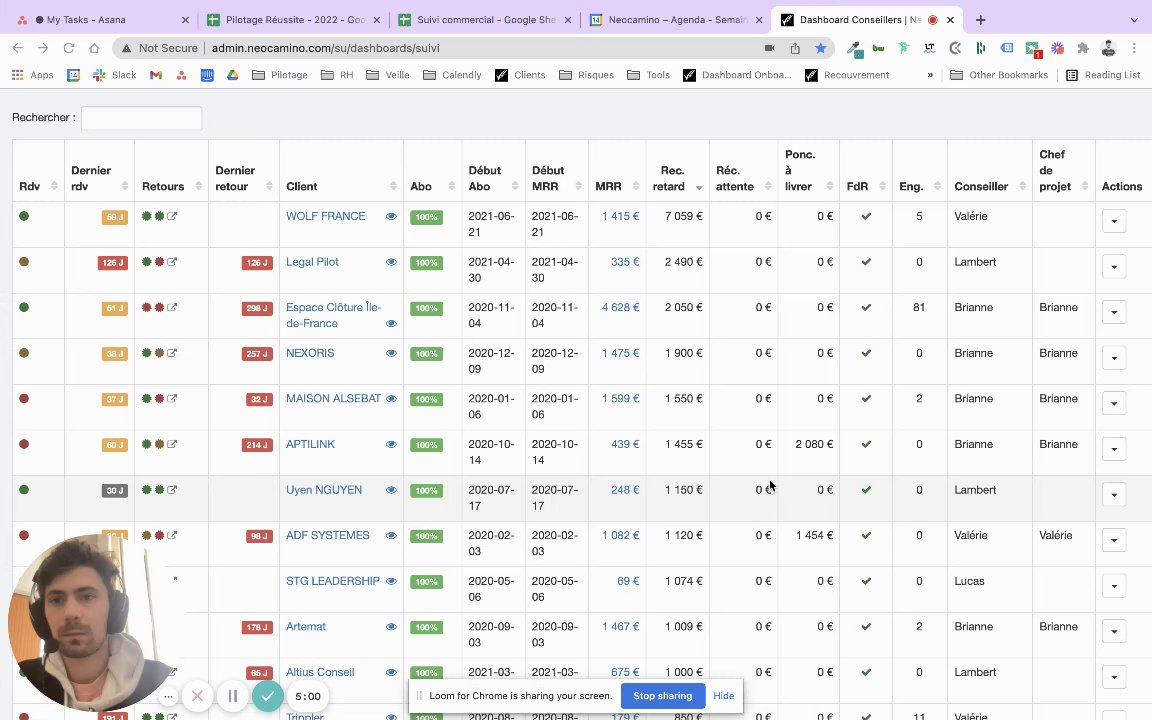Image resolution: width=1152 pixels, height=720 pixels.
Task: Open the Gmail bookmark icon
Action: 156,75
